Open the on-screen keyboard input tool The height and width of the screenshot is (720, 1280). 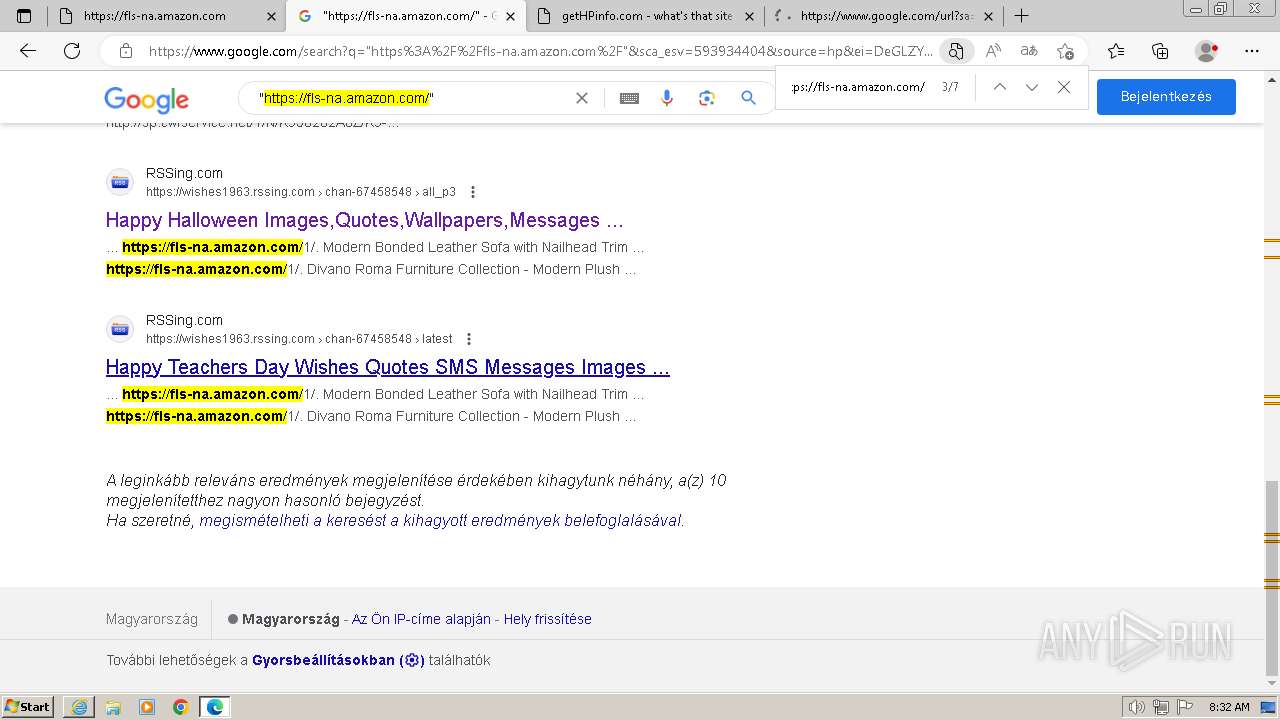629,98
